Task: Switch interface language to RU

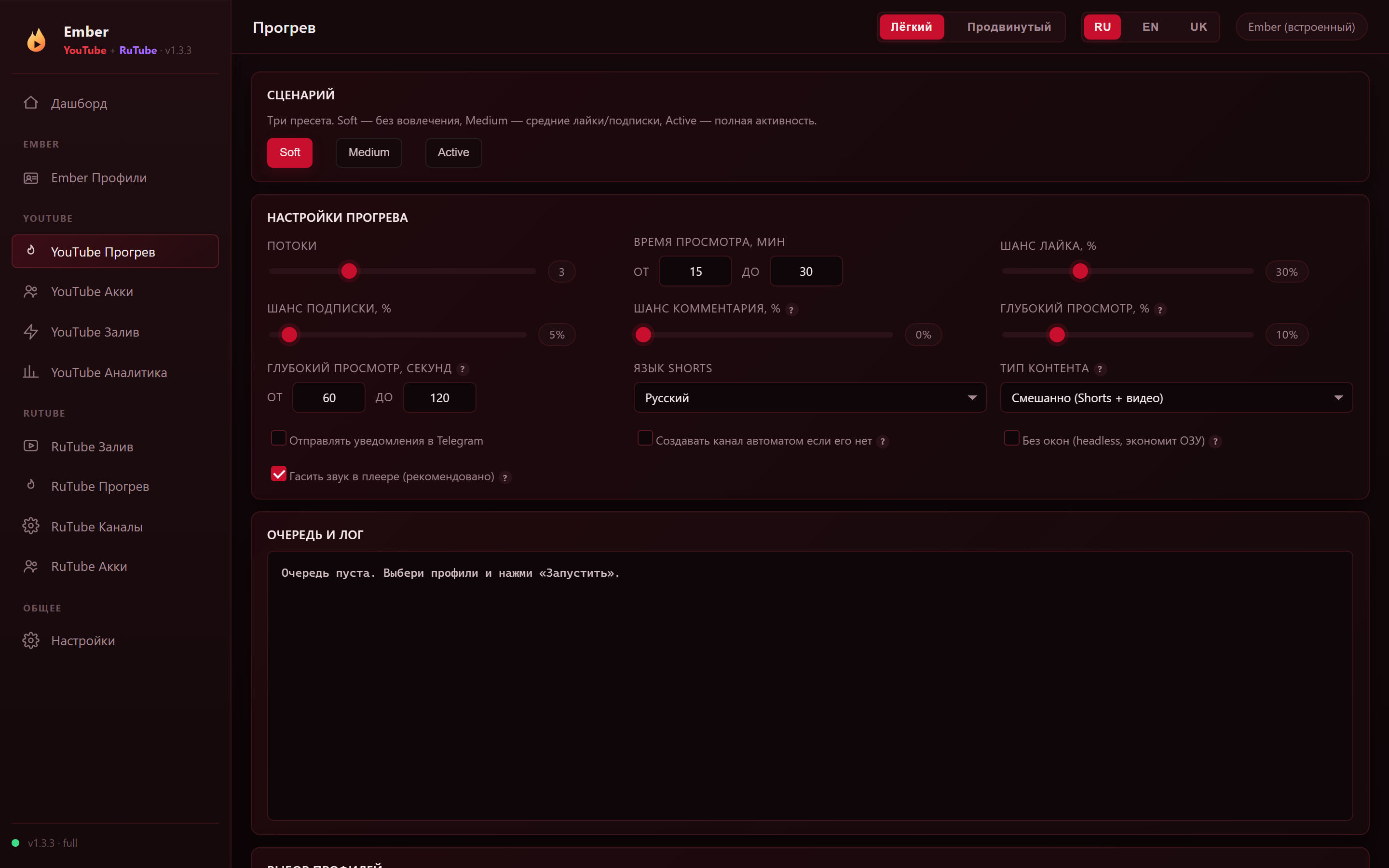Action: tap(1103, 27)
